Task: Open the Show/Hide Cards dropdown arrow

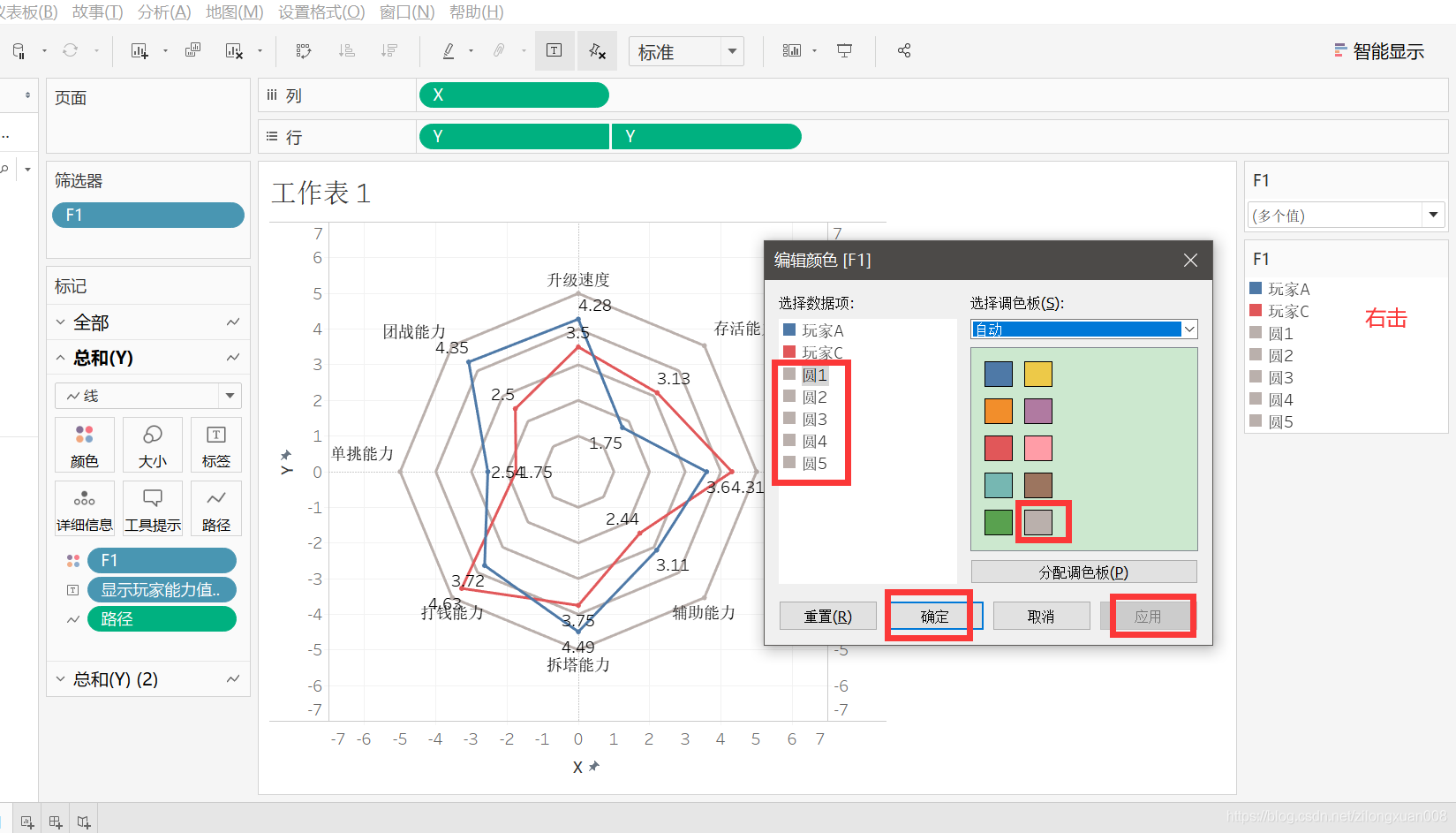Action: (814, 51)
